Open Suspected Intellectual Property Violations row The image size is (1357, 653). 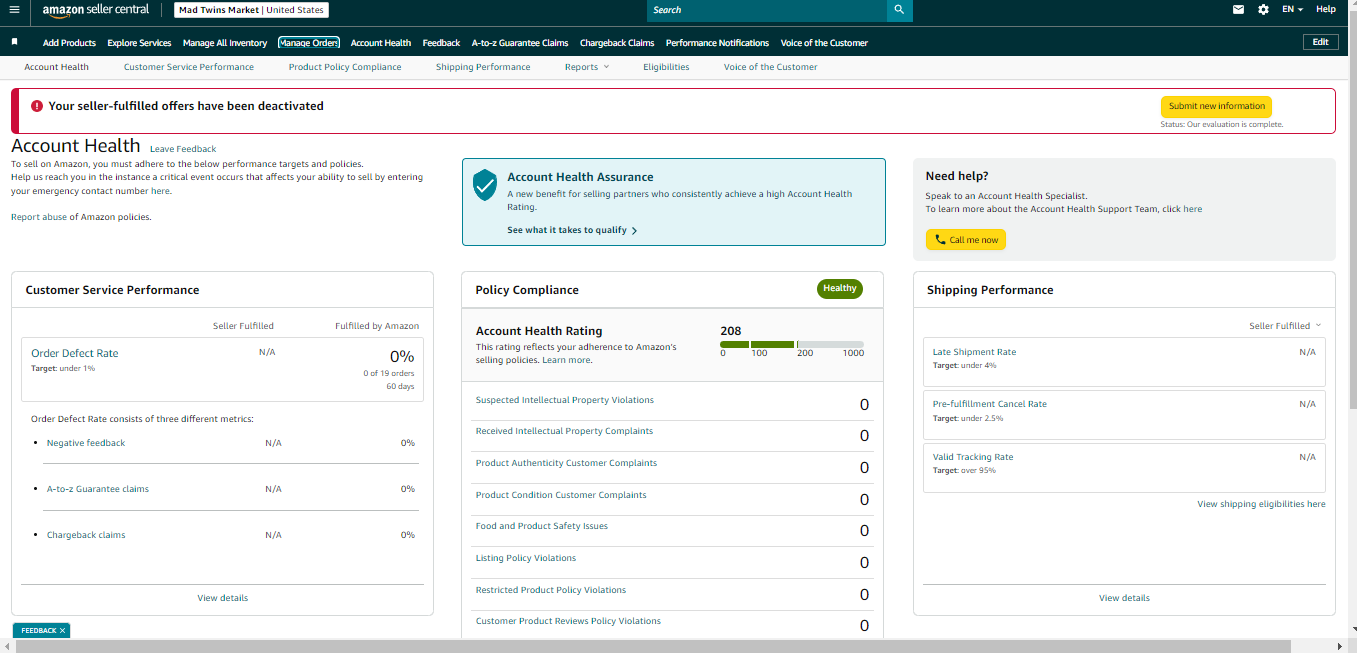click(x=672, y=404)
